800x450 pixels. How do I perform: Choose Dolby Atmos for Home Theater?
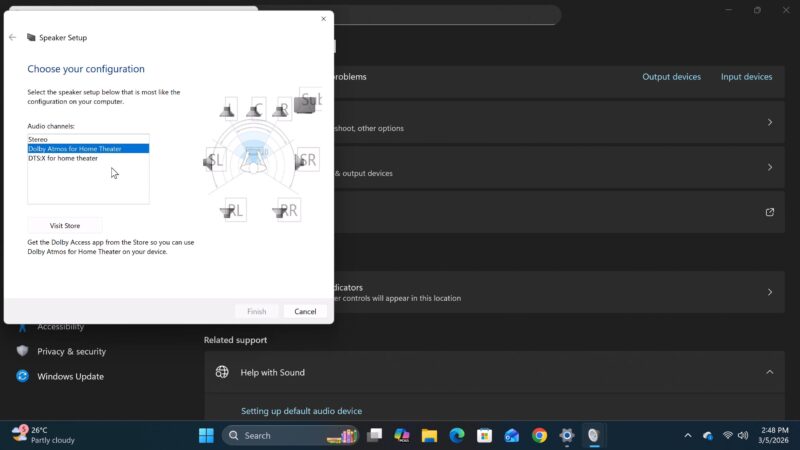[75, 149]
